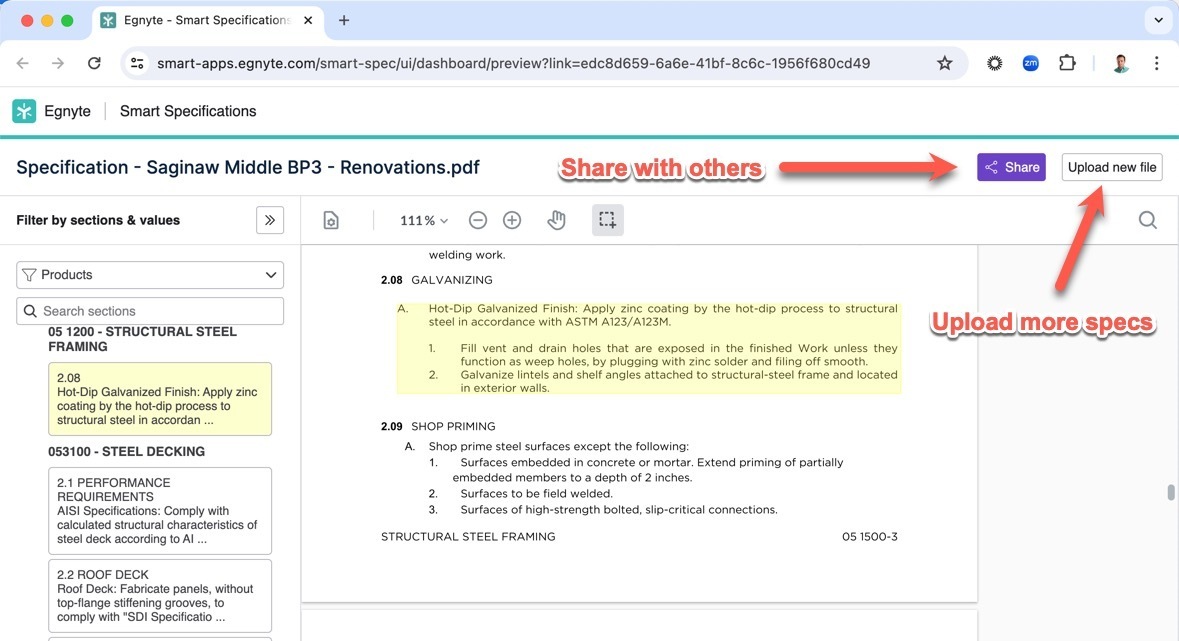Open search with the magnifier icon
The width and height of the screenshot is (1179, 641).
point(1147,220)
